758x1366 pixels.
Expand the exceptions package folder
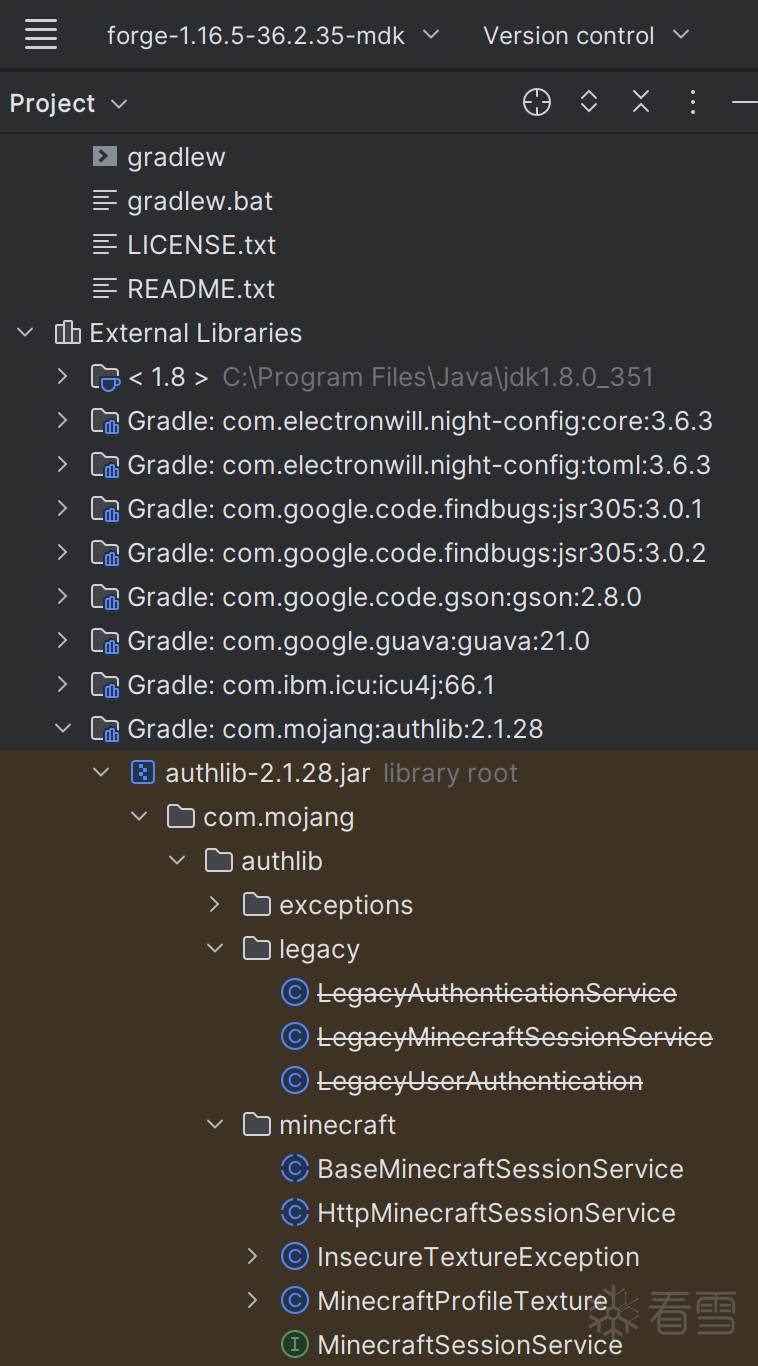(x=215, y=905)
